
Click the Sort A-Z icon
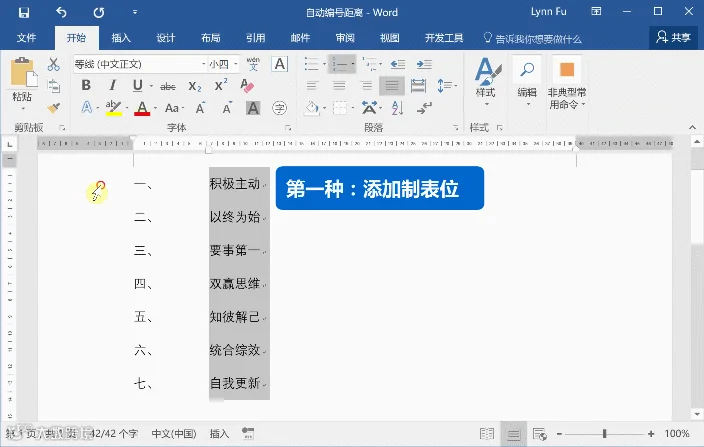[x=397, y=108]
